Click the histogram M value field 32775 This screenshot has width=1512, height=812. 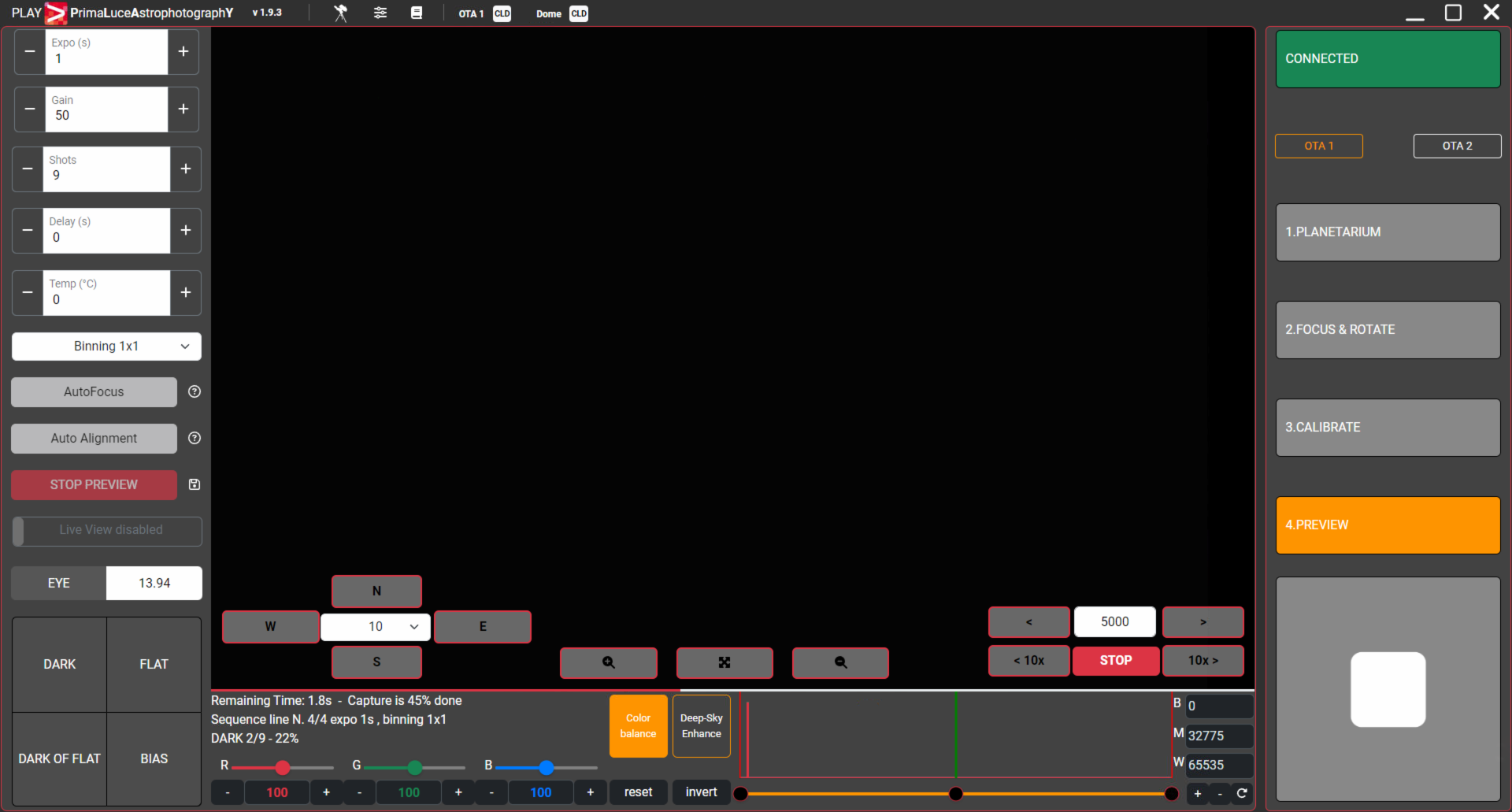point(1219,736)
